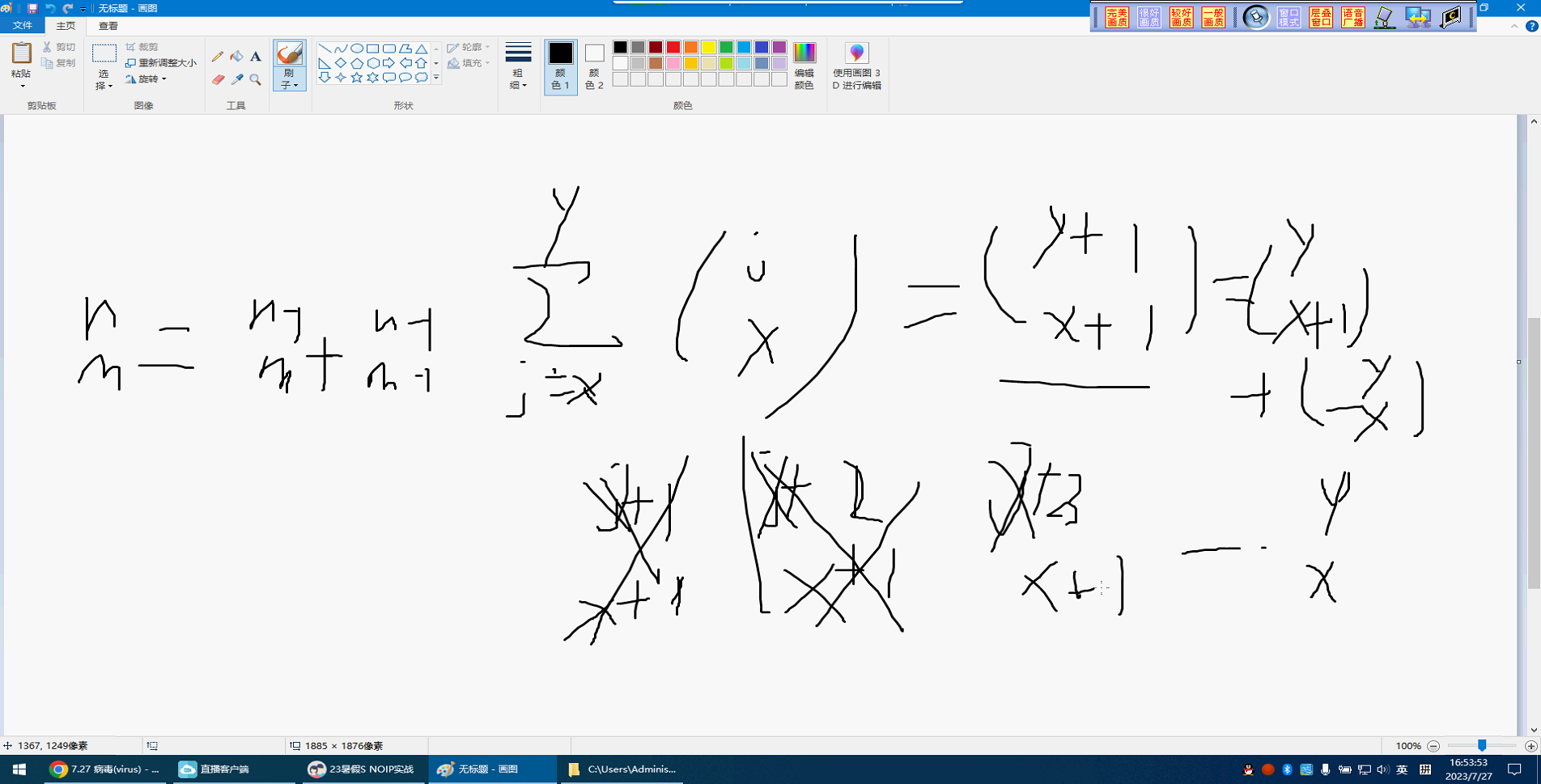Click the vertical scrollbar thumb
This screenshot has width=1541, height=784.
(1534, 453)
